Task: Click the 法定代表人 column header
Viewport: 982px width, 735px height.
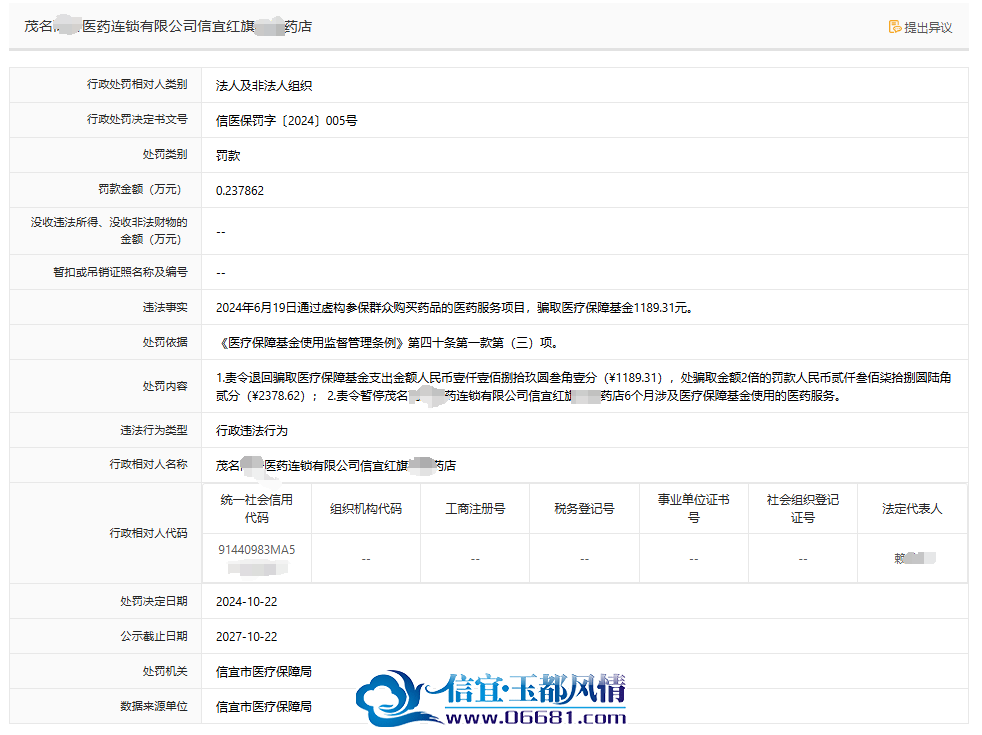Action: click(x=912, y=508)
